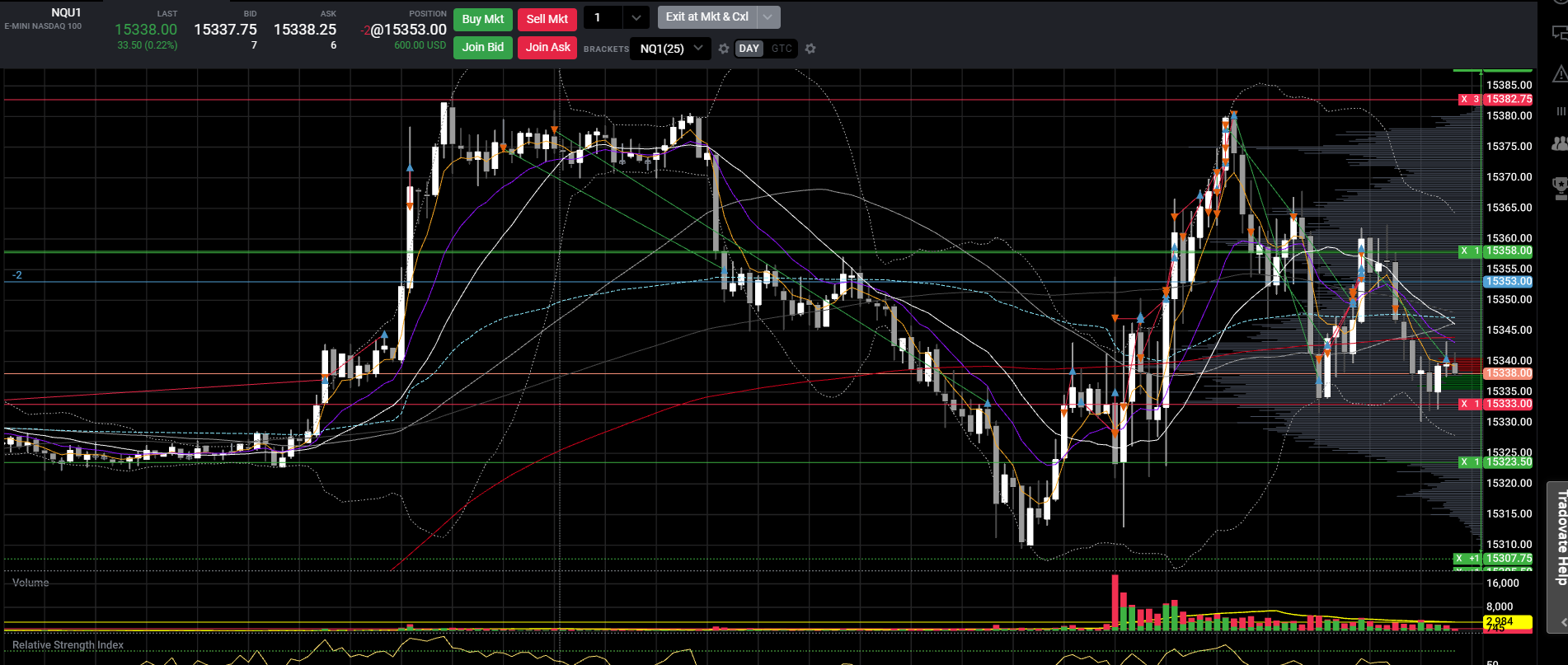Click the bid price 15337.75
The height and width of the screenshot is (665, 1568).
(x=225, y=30)
